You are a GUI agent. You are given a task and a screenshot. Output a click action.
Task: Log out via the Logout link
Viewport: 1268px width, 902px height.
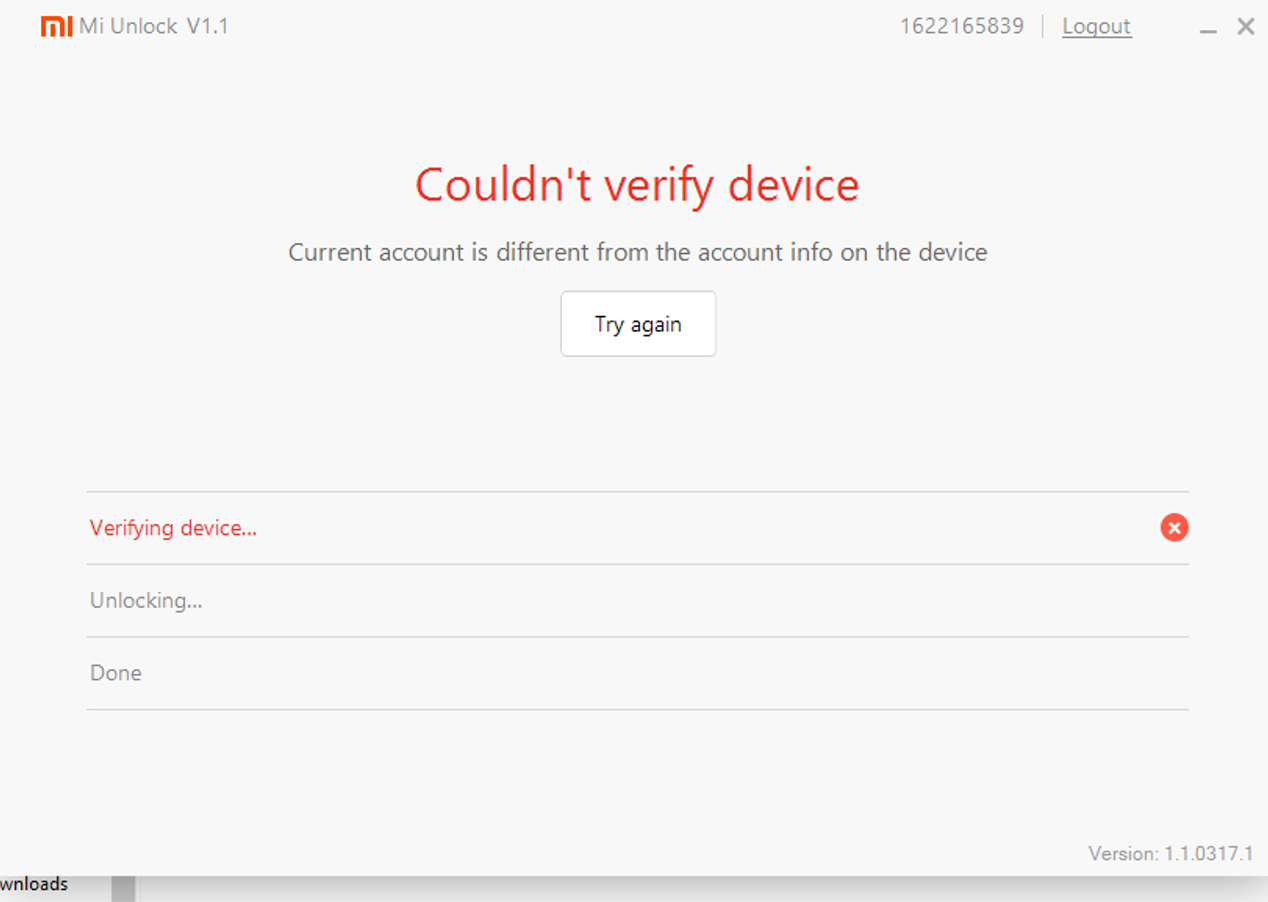(1096, 27)
